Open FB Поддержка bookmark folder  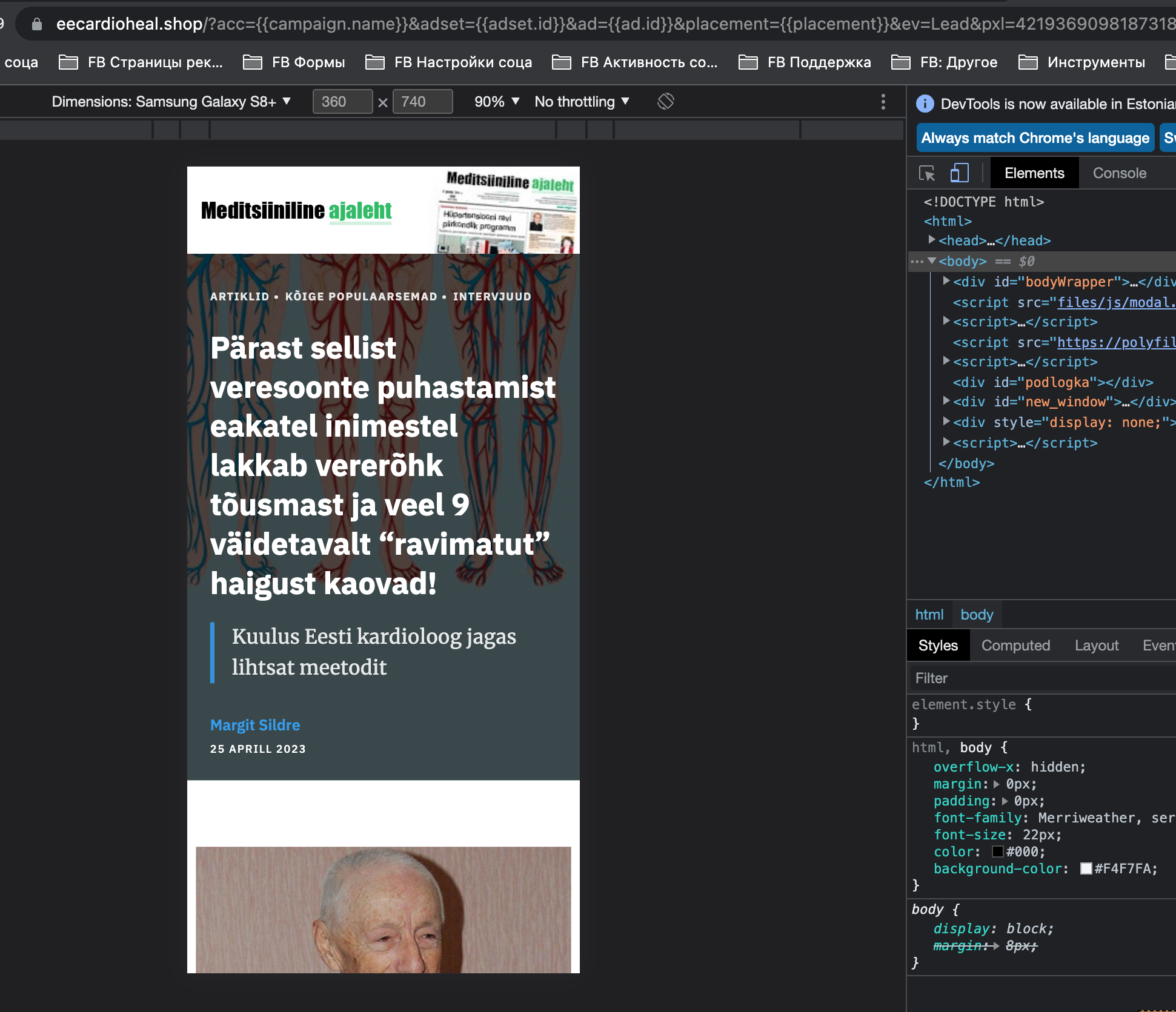click(x=805, y=62)
